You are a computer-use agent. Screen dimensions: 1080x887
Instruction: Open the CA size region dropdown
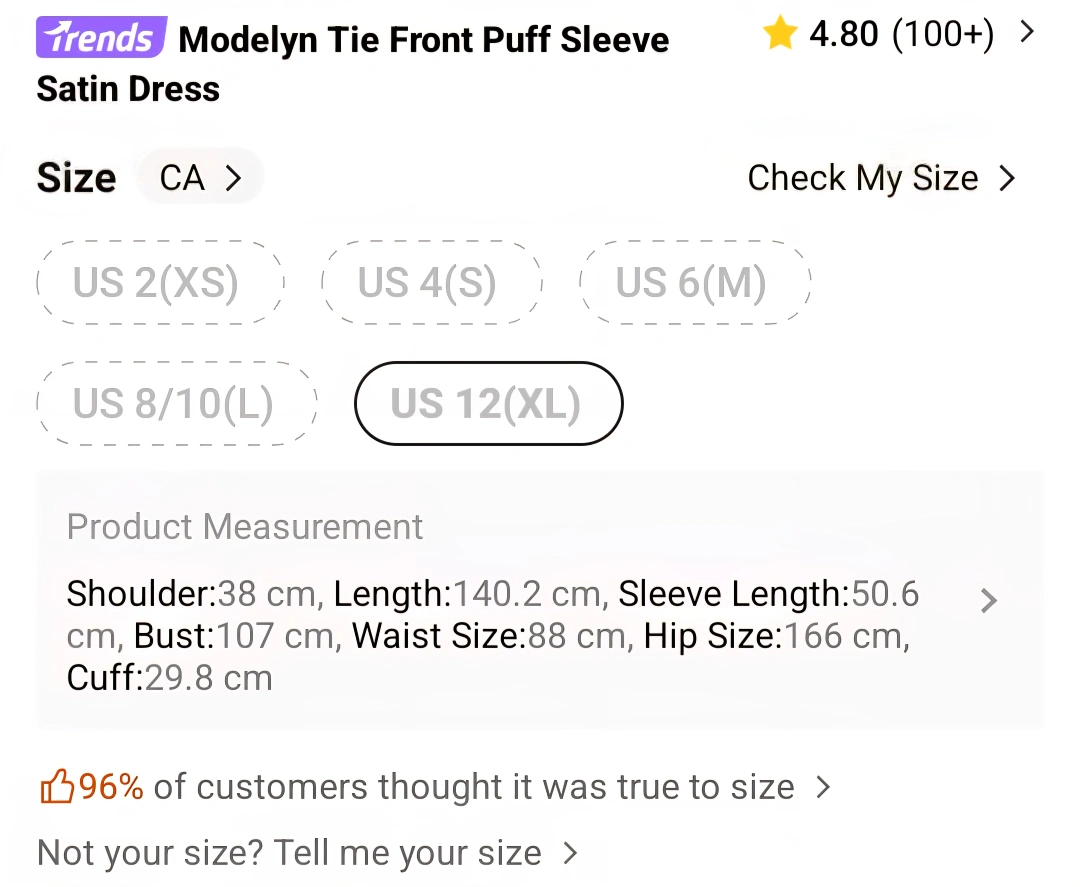pyautogui.click(x=201, y=179)
